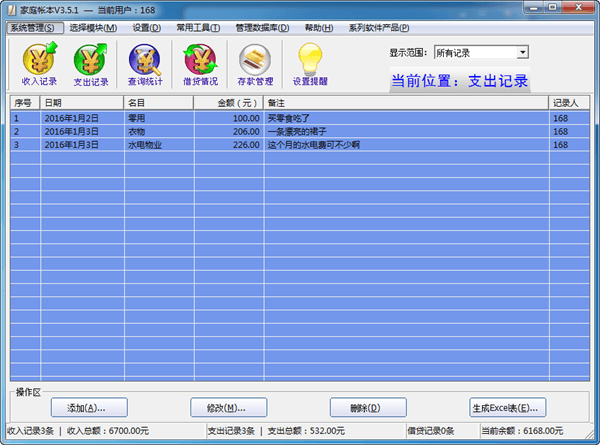Click the 修改(M)... button
600x445 pixels.
[x=228, y=408]
